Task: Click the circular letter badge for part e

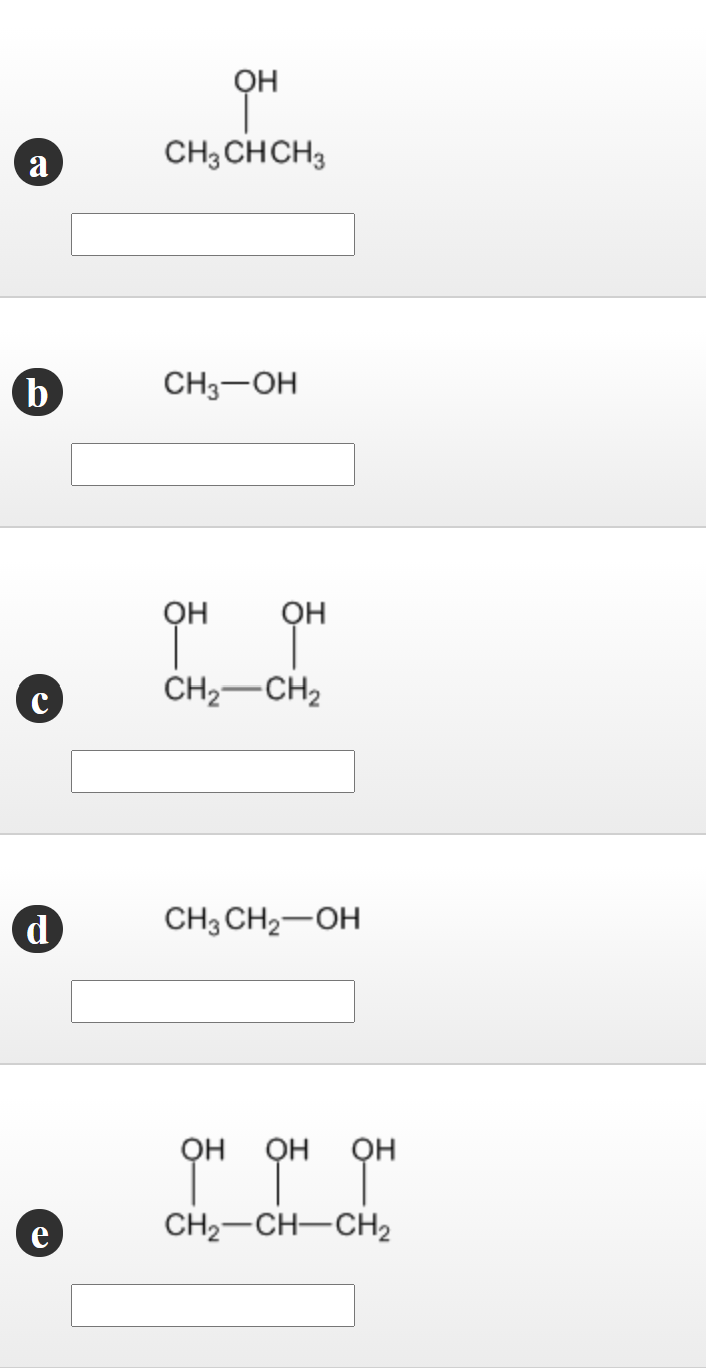Action: coord(37,1232)
